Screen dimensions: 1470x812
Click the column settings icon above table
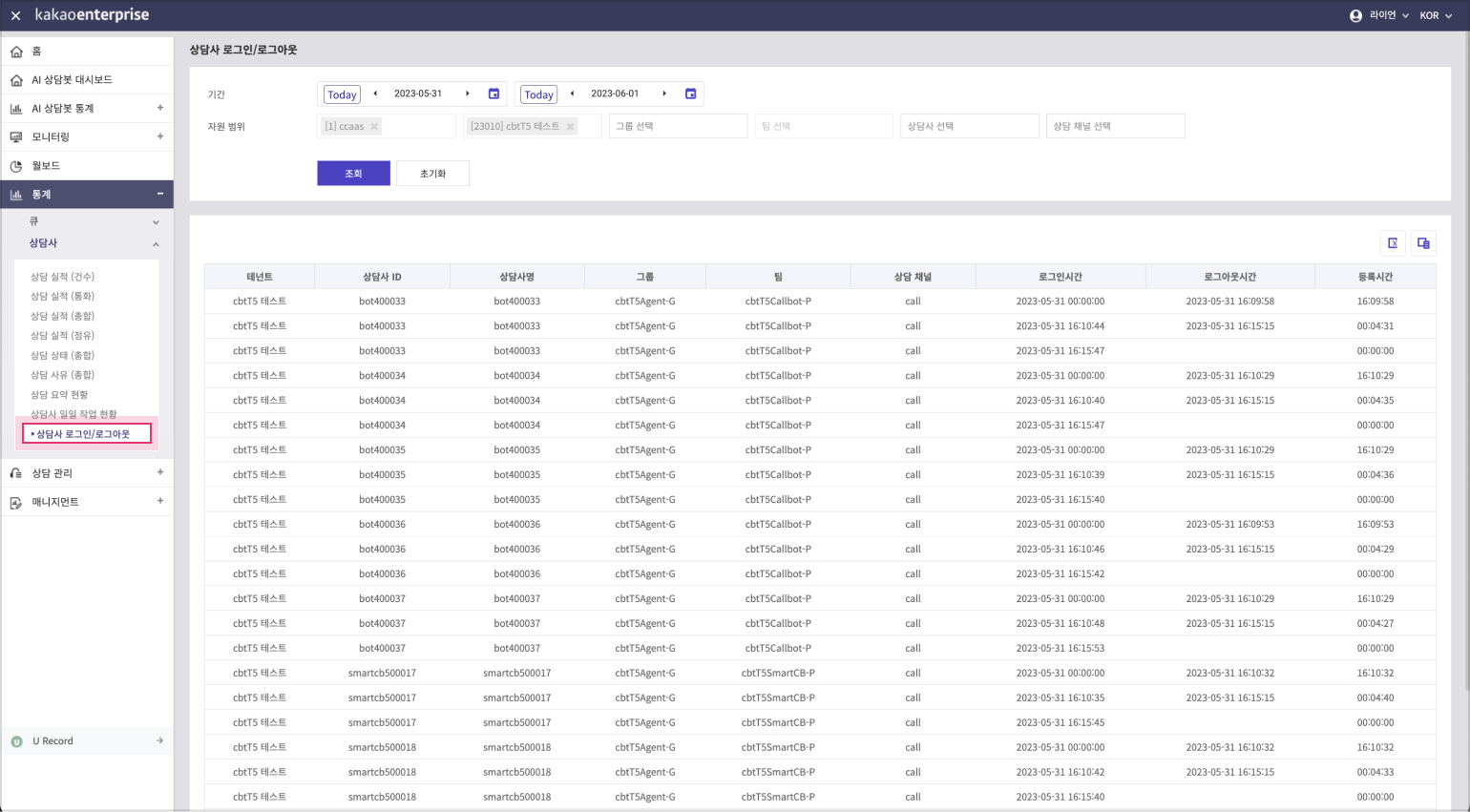click(x=1423, y=243)
